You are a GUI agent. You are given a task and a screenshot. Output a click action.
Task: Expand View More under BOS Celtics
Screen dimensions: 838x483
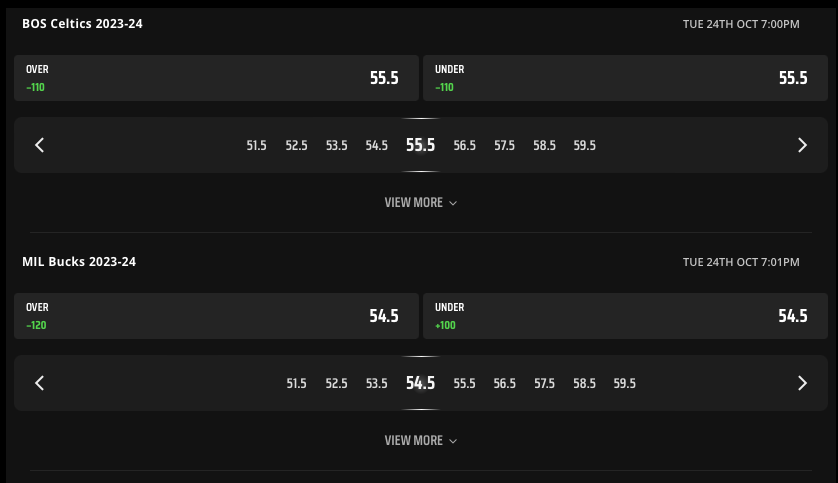tap(421, 202)
